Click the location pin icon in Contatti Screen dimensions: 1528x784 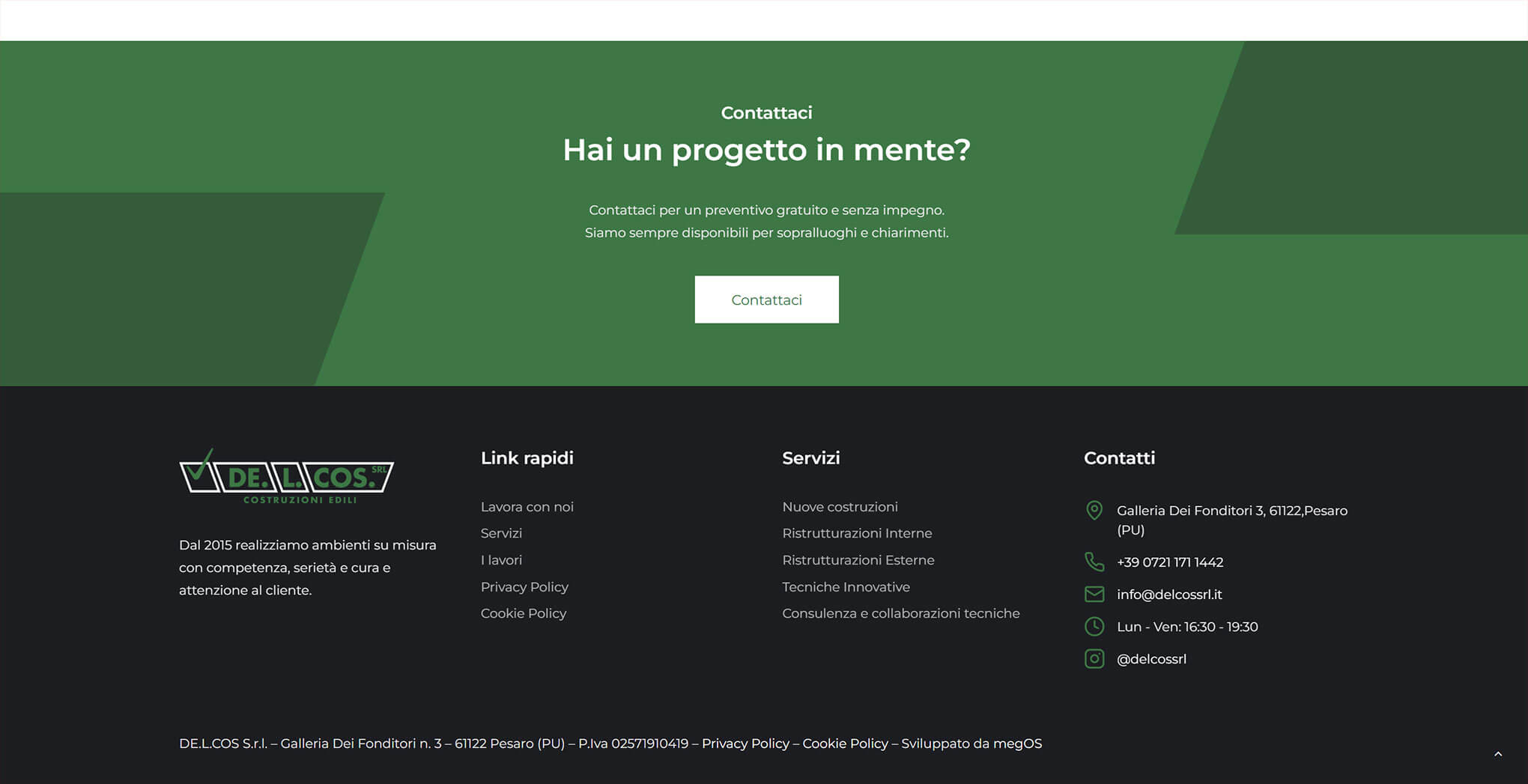(1094, 511)
